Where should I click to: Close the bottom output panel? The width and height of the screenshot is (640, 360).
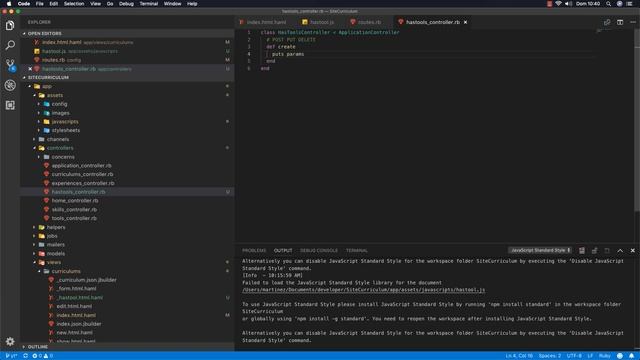(x=633, y=250)
